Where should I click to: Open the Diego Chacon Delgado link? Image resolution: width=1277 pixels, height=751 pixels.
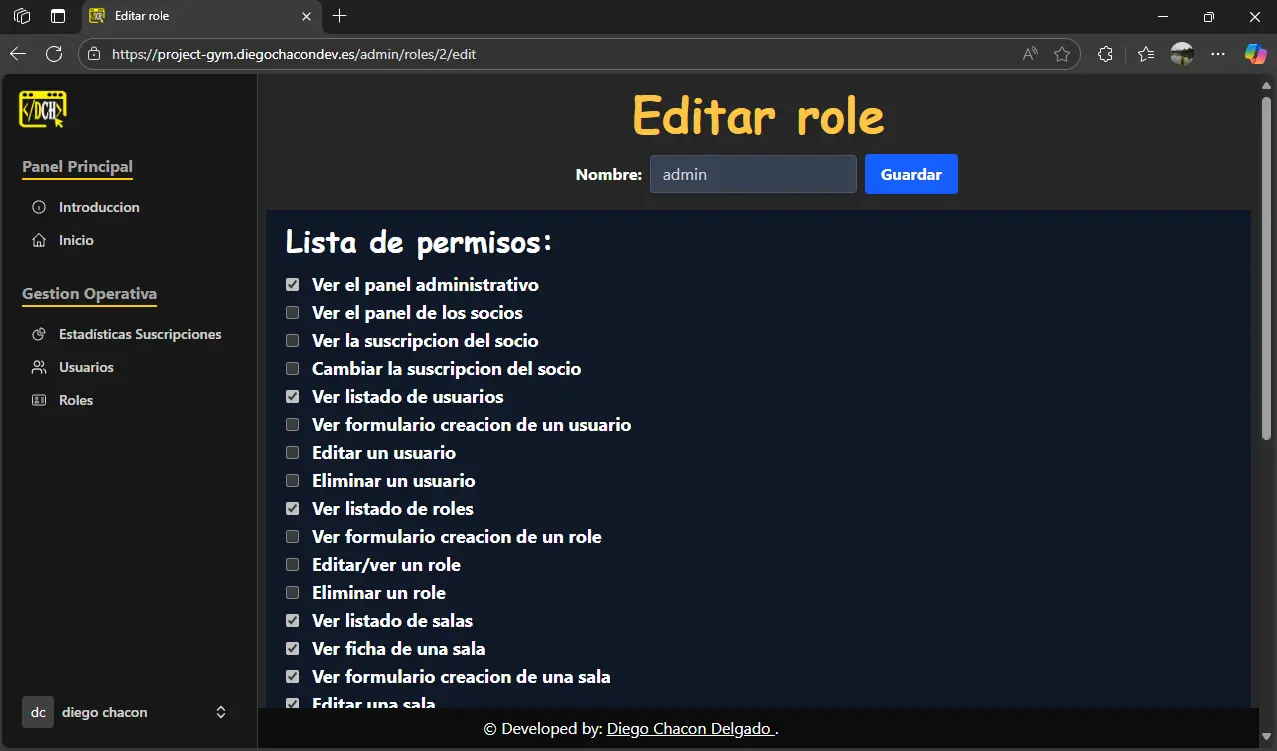[x=688, y=728]
